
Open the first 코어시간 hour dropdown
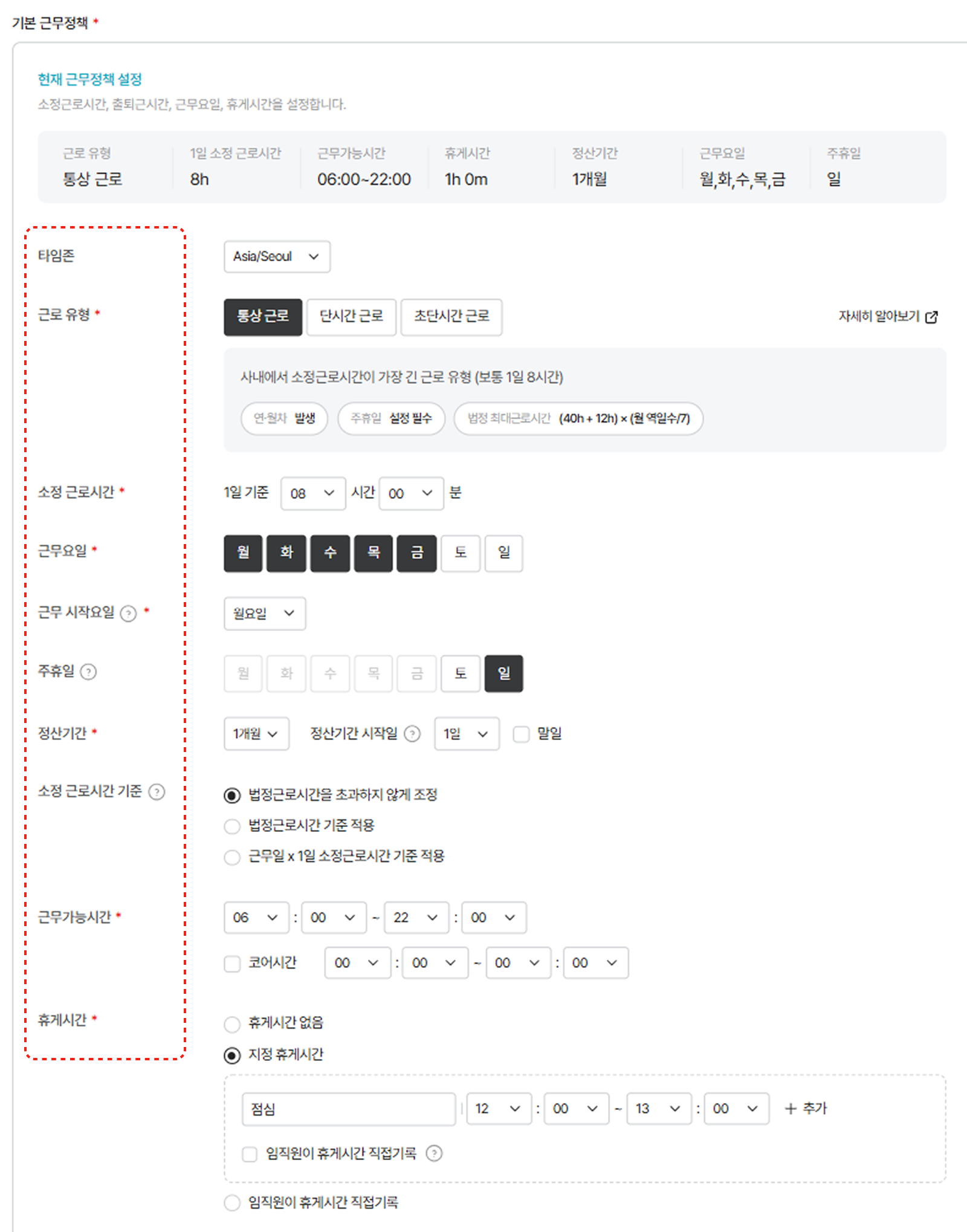click(357, 963)
